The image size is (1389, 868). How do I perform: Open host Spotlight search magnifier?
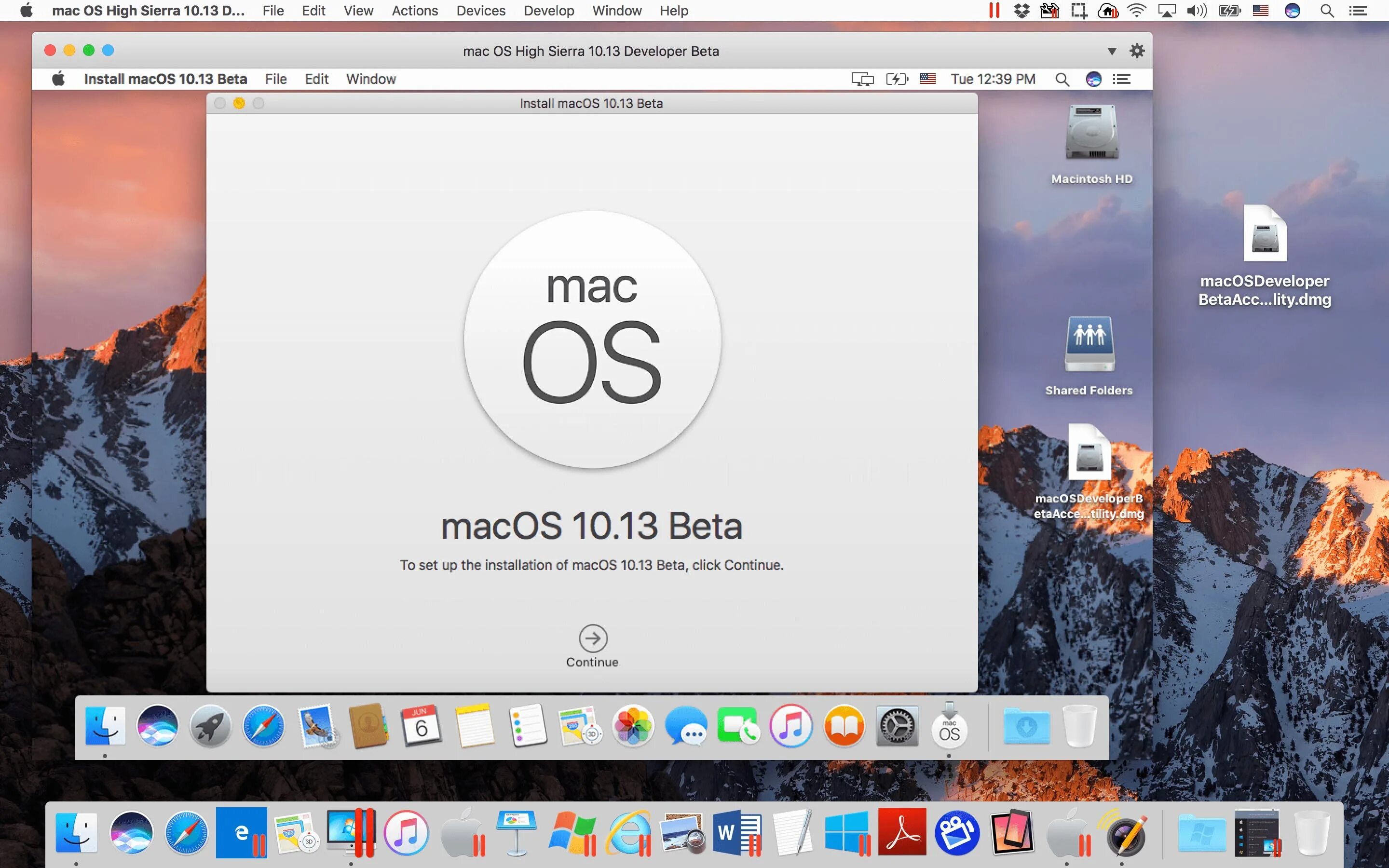pyautogui.click(x=1327, y=10)
